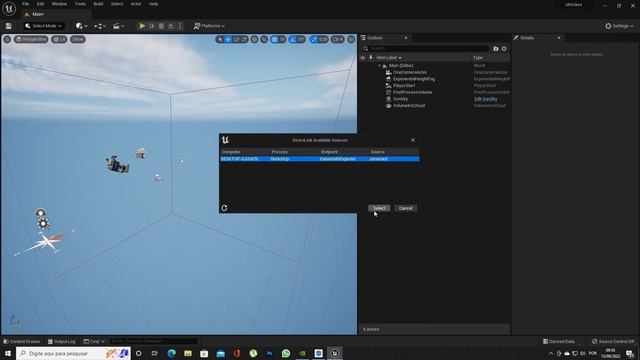Open the Select menu
This screenshot has width=640, height=360.
[x=117, y=4]
